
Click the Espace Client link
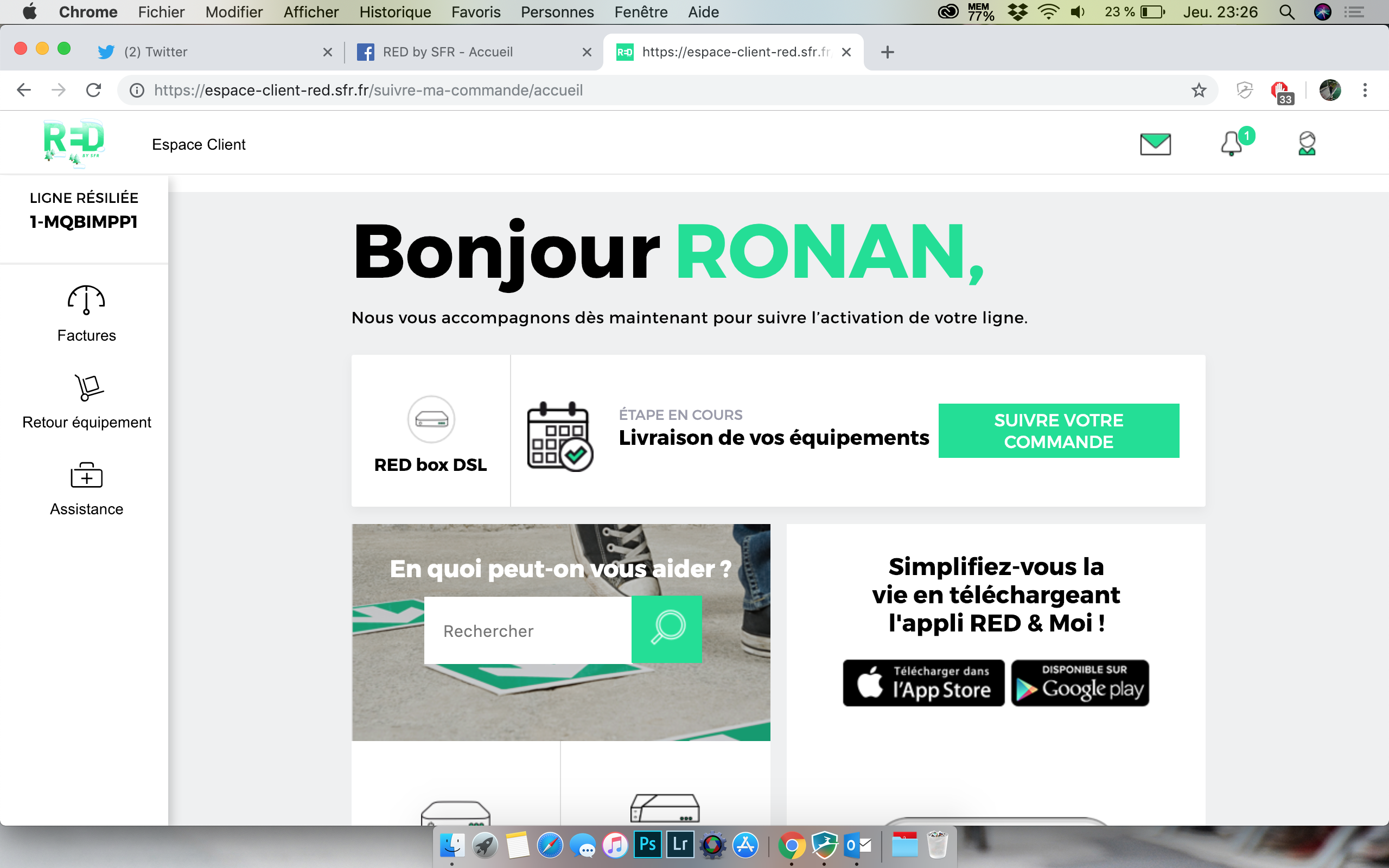click(x=199, y=145)
